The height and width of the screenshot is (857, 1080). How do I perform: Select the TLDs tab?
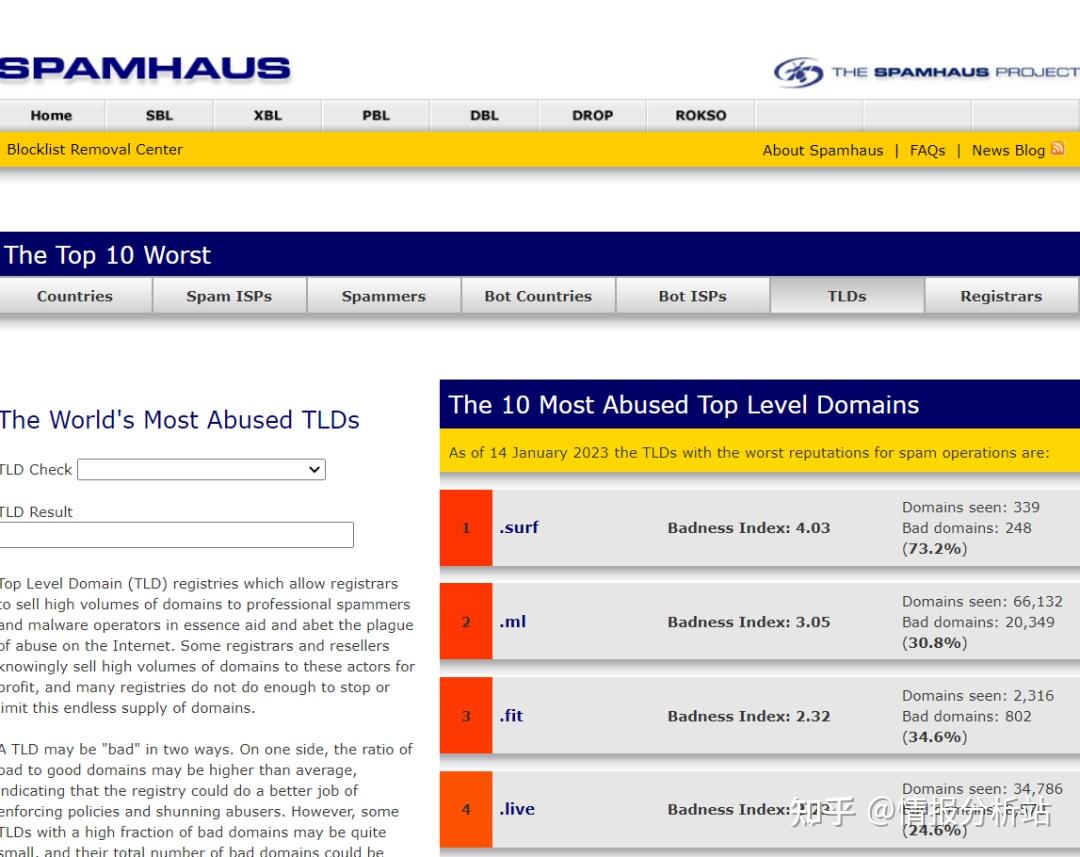tap(847, 296)
